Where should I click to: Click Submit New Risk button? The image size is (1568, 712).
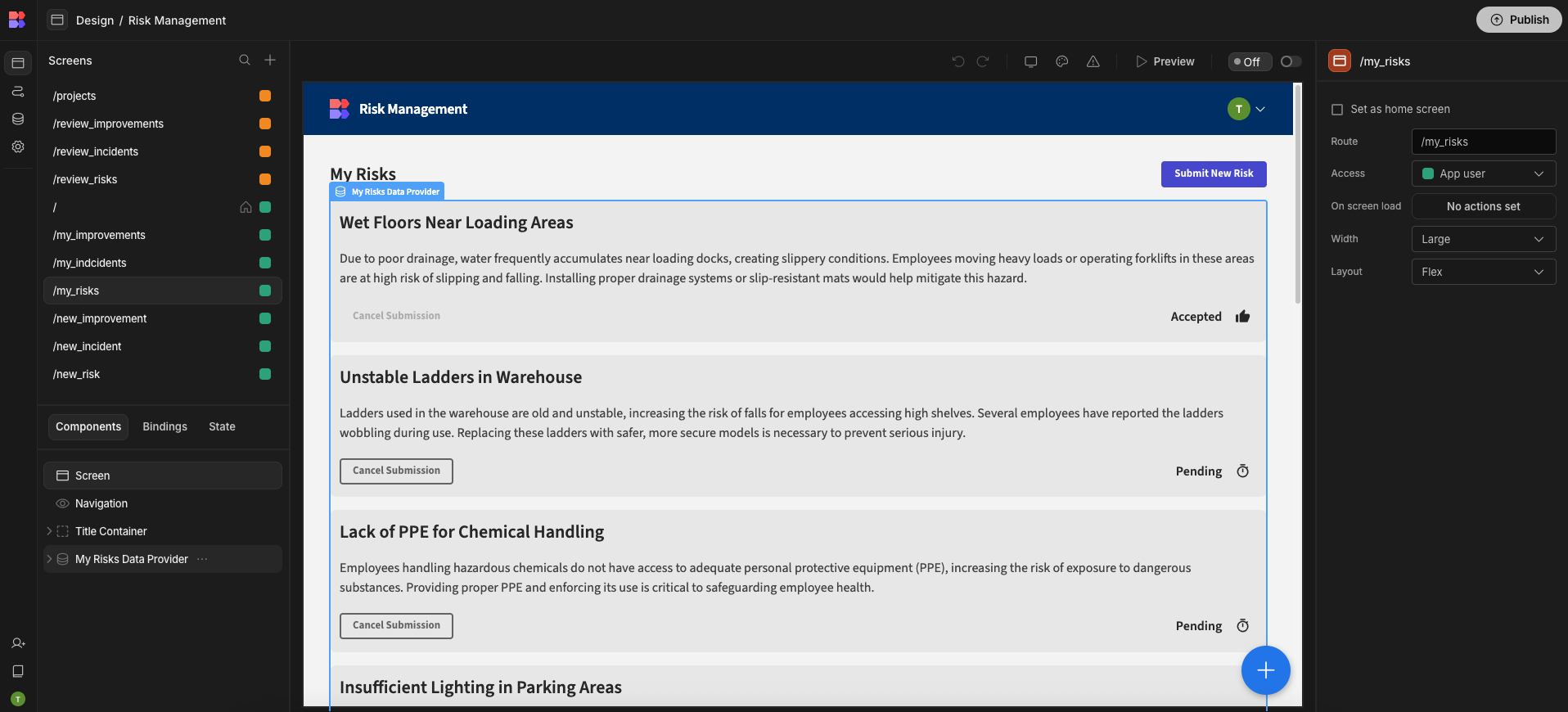click(1214, 173)
